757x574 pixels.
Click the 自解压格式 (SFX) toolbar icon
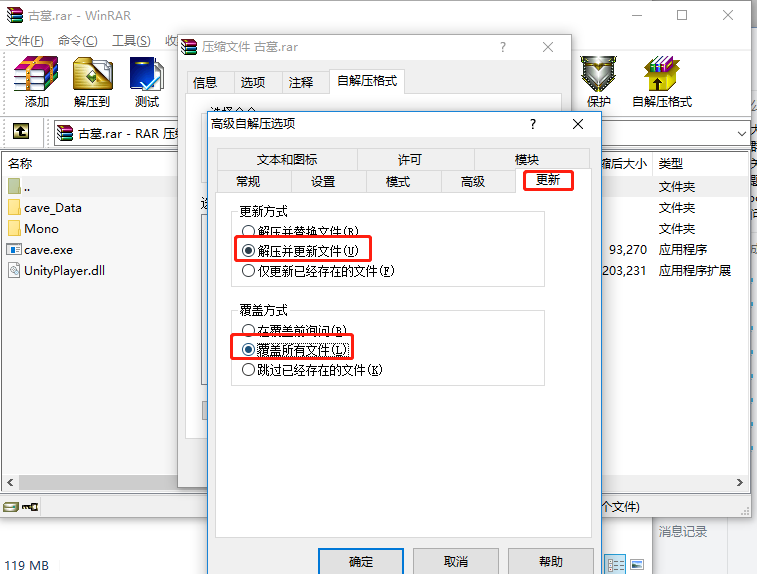661,73
